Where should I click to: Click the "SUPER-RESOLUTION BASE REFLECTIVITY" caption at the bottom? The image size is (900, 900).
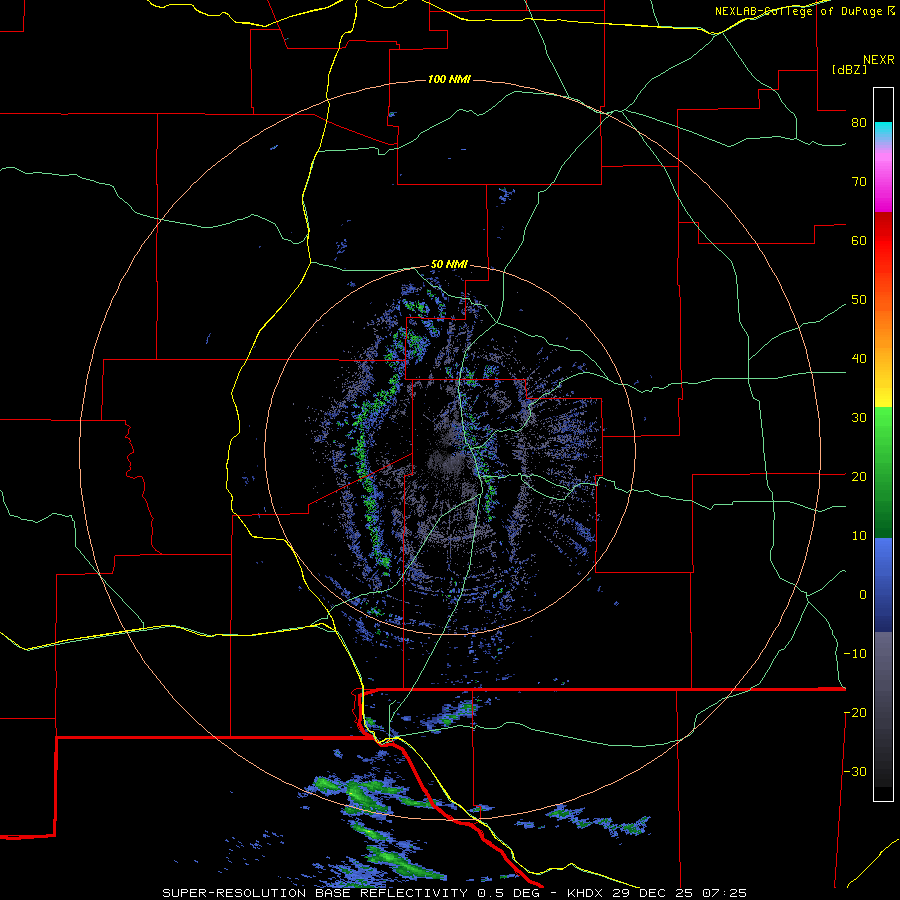pos(315,893)
